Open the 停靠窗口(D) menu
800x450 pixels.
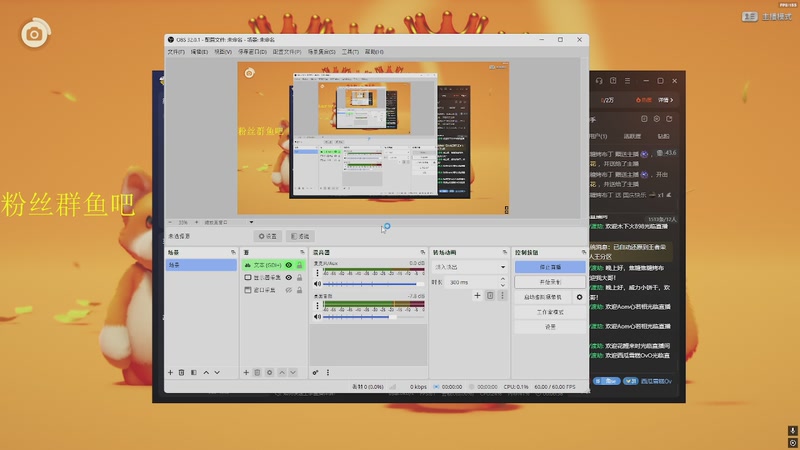[252, 52]
